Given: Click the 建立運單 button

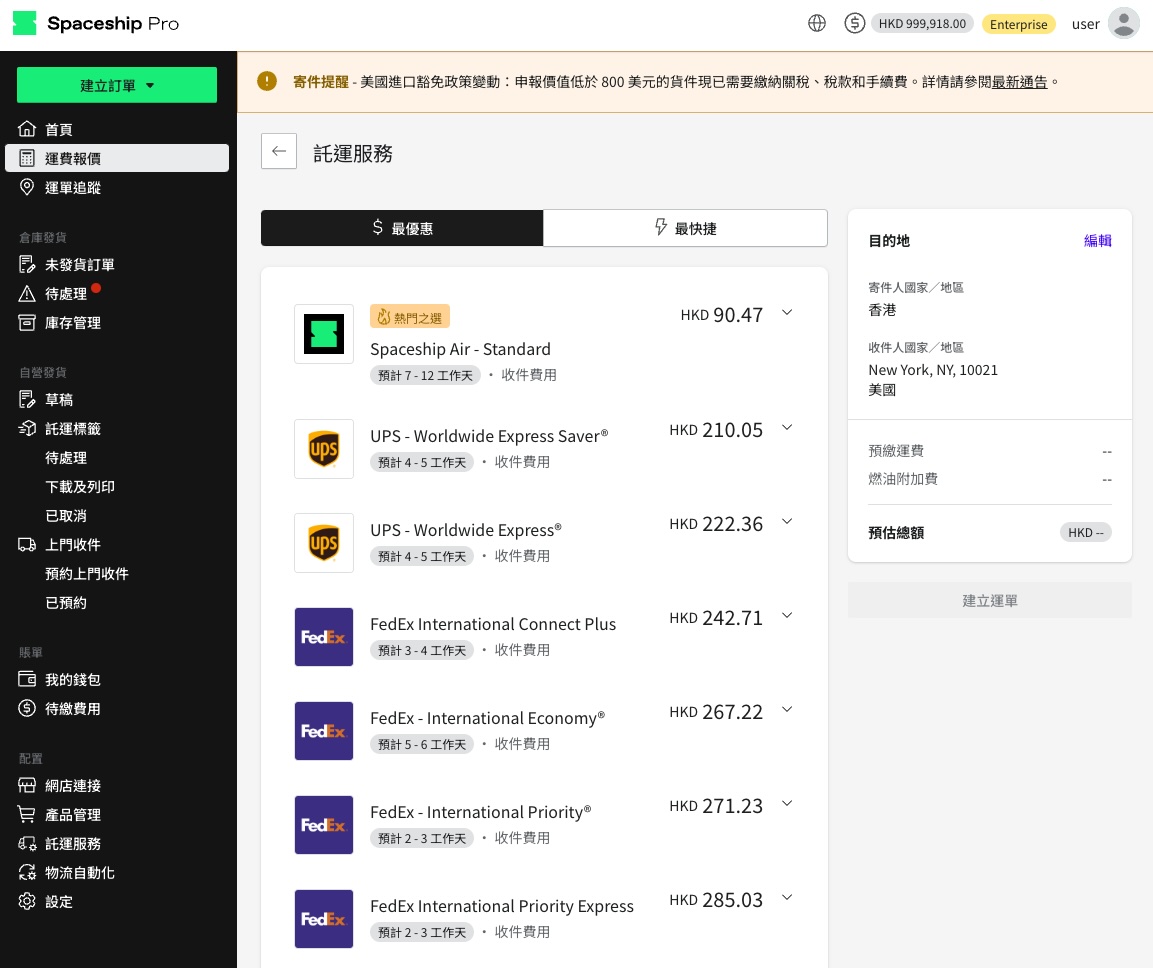Looking at the screenshot, I should click(x=990, y=600).
